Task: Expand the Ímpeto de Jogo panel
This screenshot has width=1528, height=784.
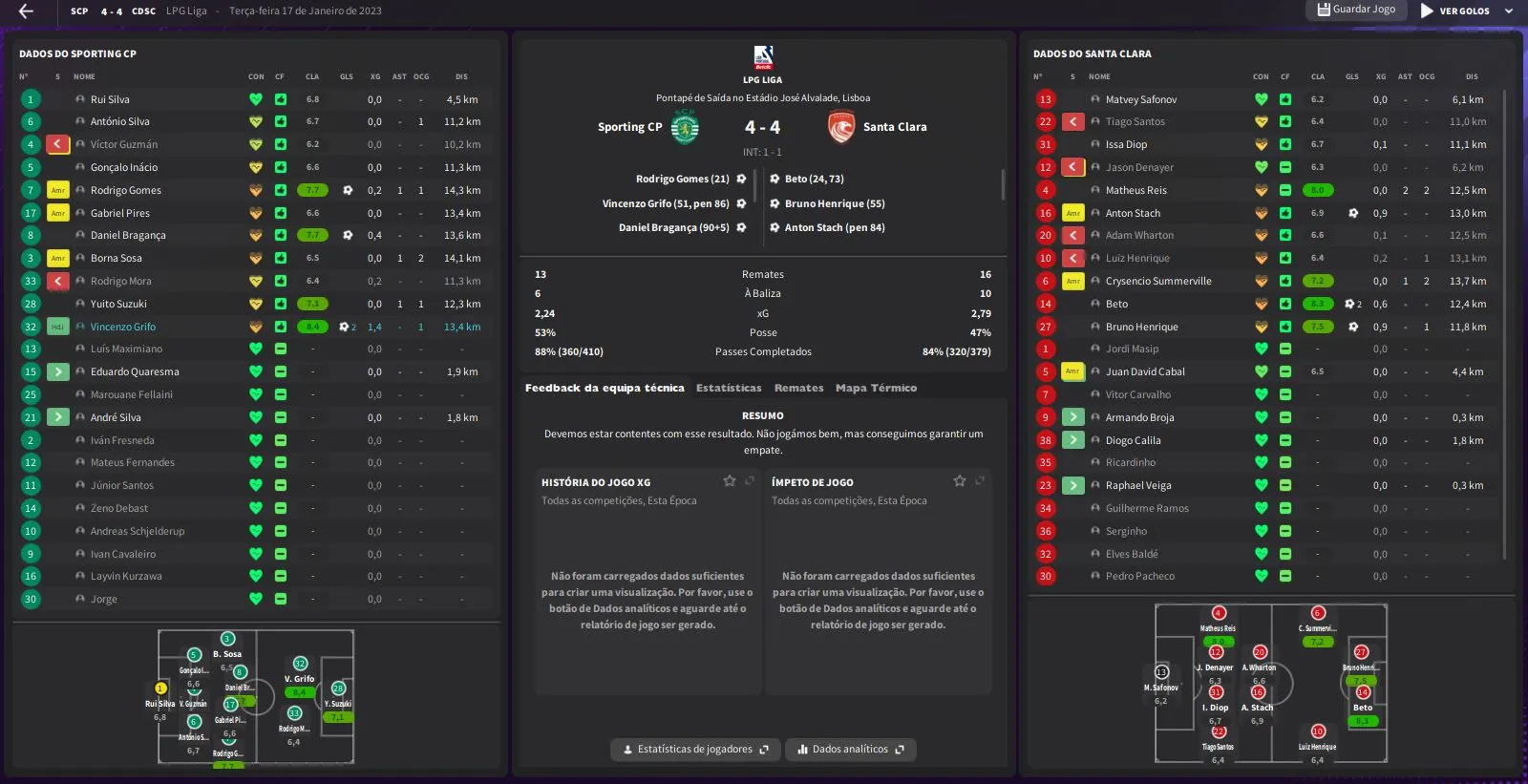Action: [x=980, y=481]
